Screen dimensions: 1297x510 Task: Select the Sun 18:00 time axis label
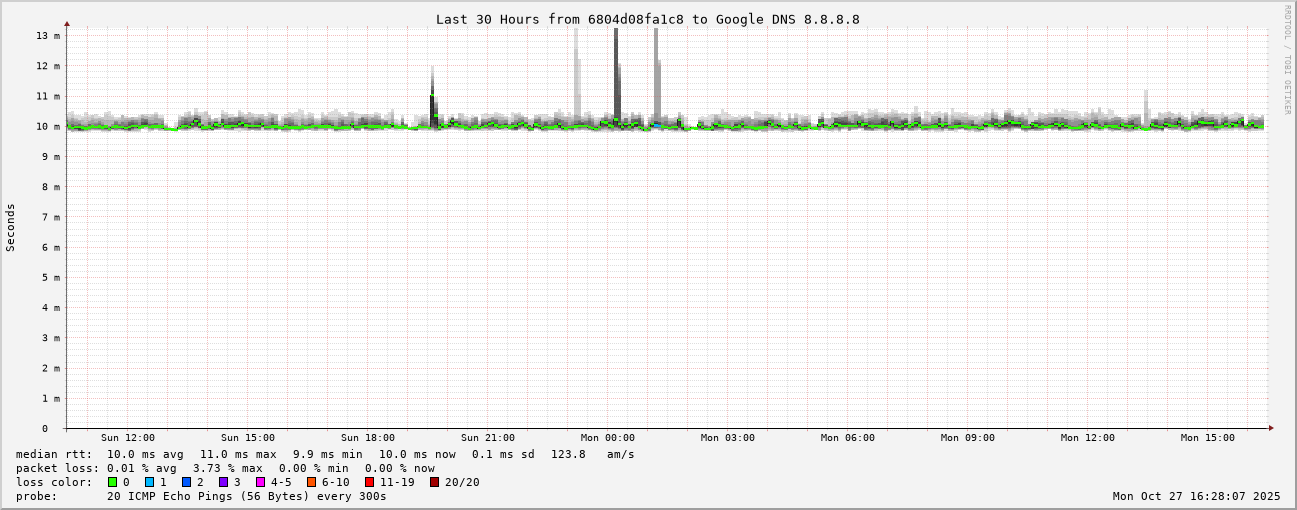pos(368,438)
